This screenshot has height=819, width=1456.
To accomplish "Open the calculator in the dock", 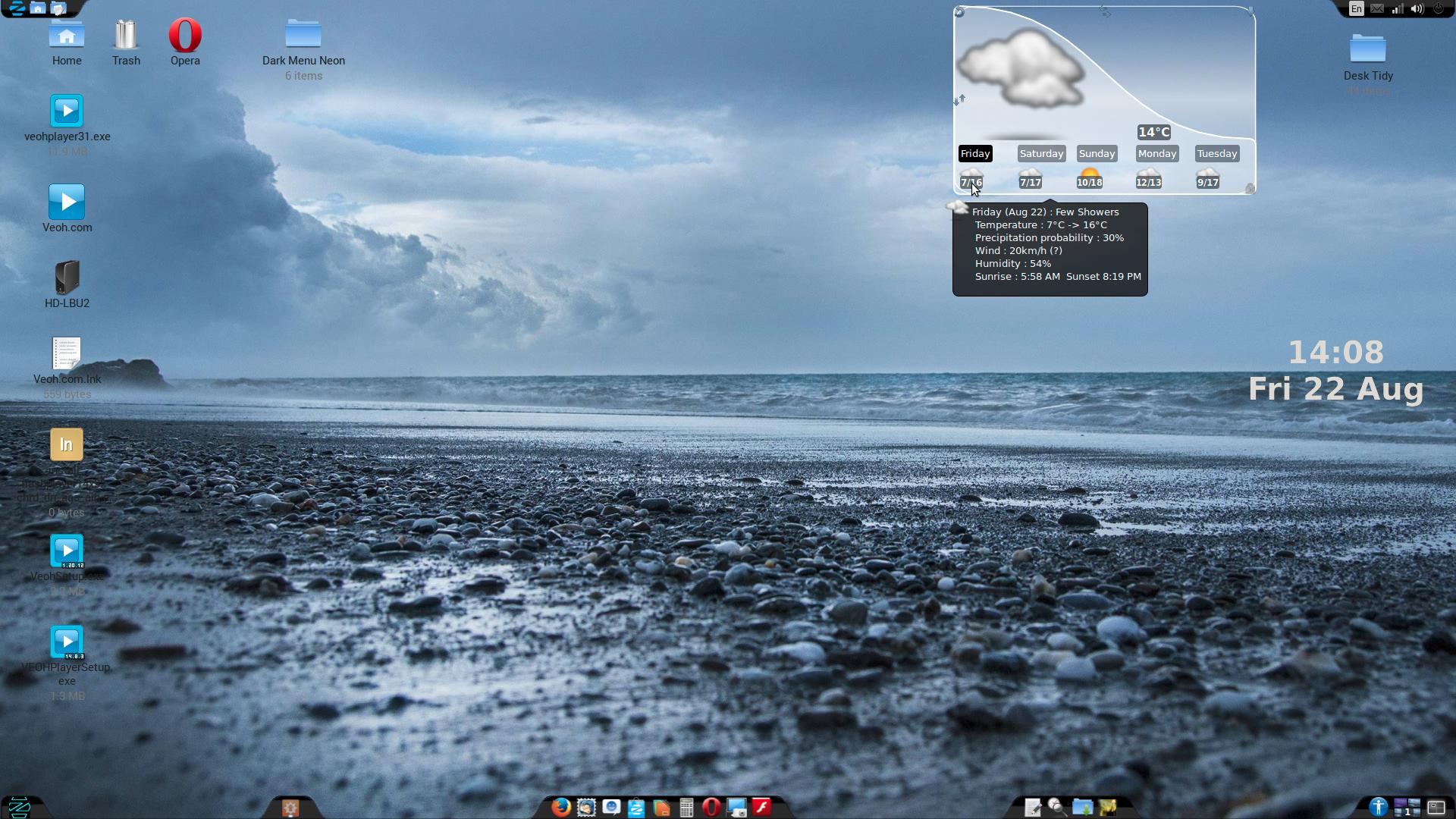I will click(x=686, y=808).
